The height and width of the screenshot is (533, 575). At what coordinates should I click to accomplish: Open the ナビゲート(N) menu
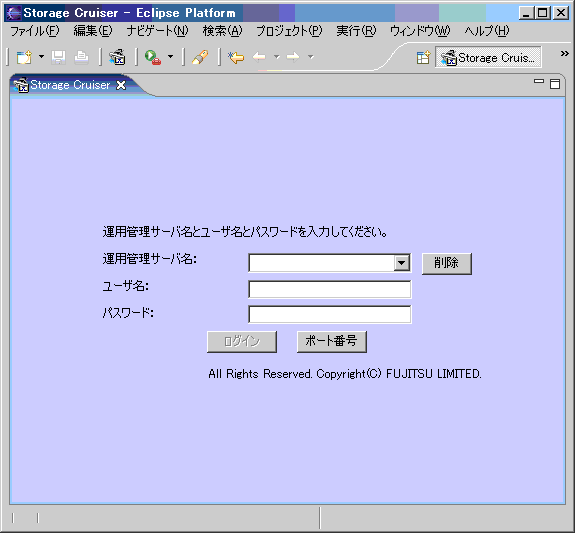pyautogui.click(x=157, y=31)
